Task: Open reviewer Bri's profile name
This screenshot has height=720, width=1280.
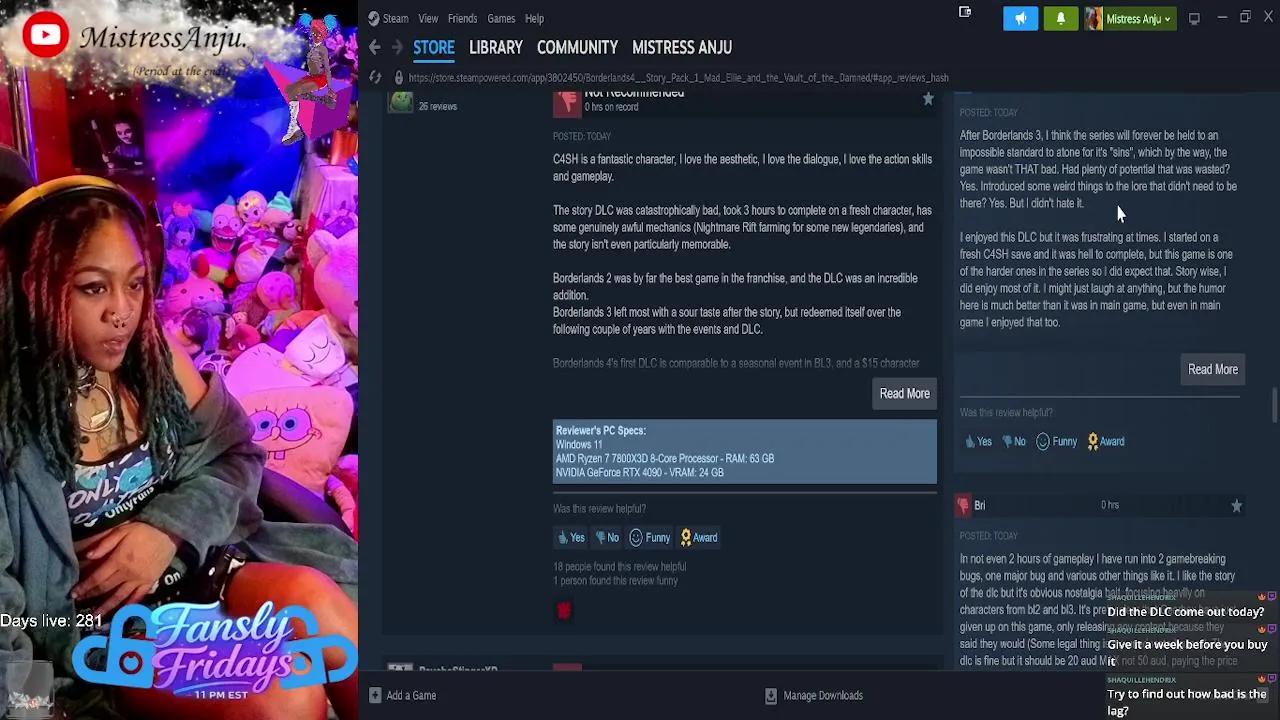Action: tap(979, 506)
